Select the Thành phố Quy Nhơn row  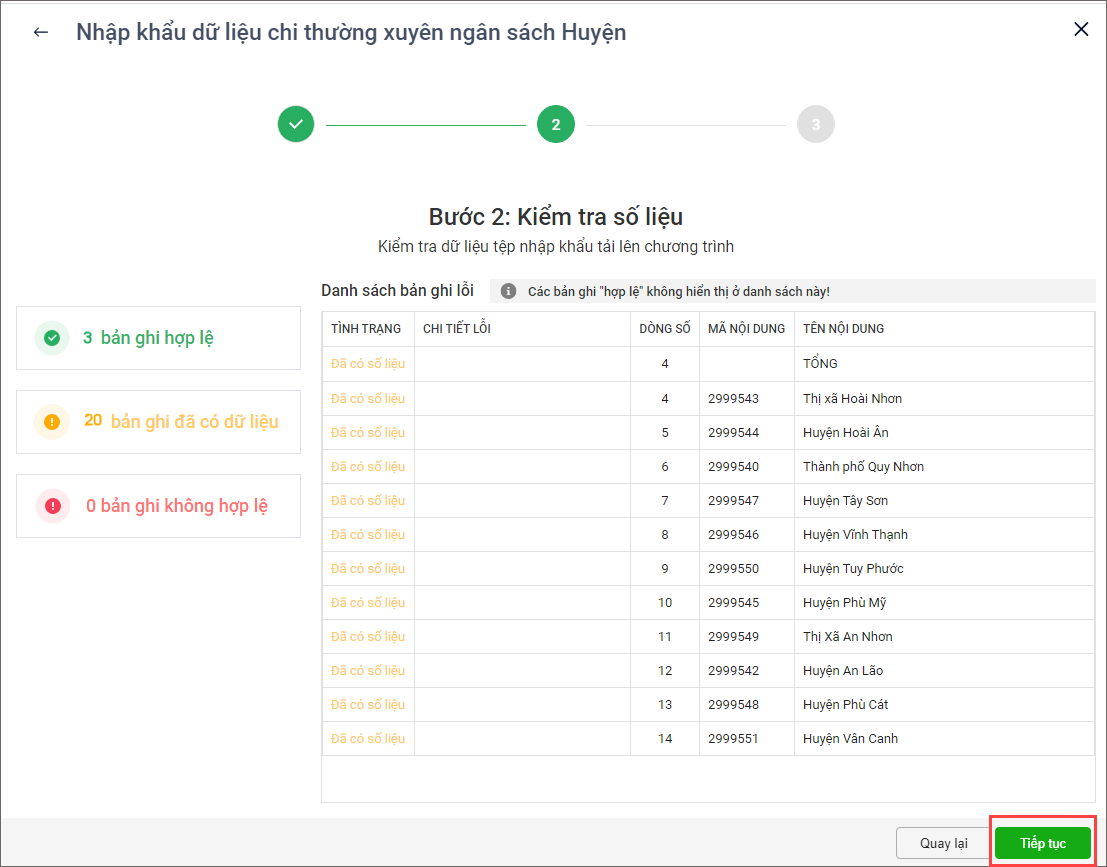click(863, 467)
